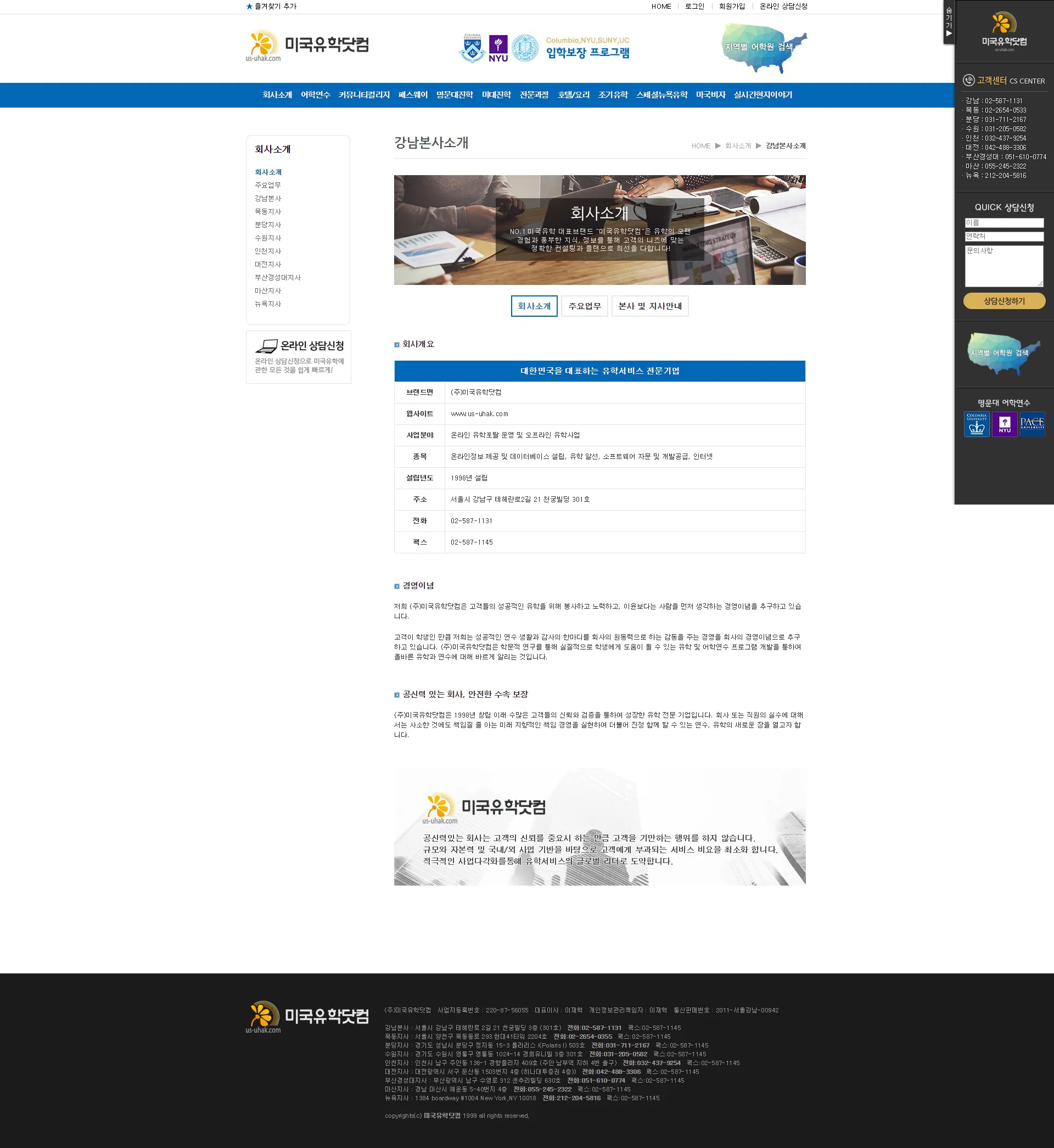This screenshot has width=1054, height=1148.
Task: Open 호텔/요리 menu item
Action: (574, 95)
